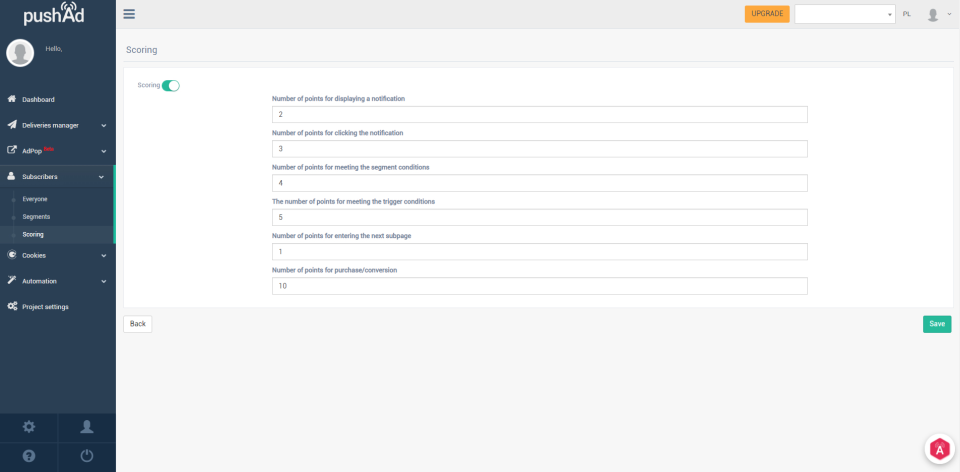Screen dimensions: 960x472
Task: Open user profile icon in sidebar footer
Action: pyautogui.click(x=87, y=427)
